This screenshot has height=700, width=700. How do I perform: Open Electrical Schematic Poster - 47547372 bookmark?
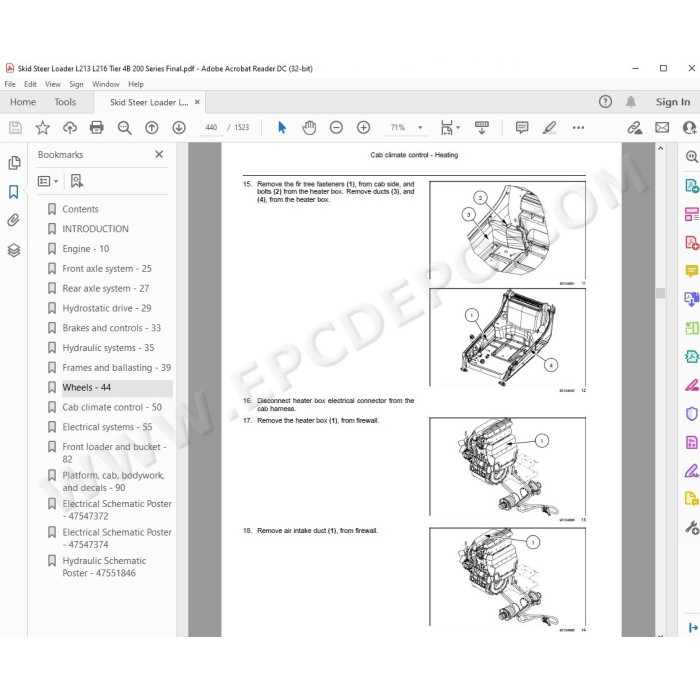pyautogui.click(x=117, y=510)
